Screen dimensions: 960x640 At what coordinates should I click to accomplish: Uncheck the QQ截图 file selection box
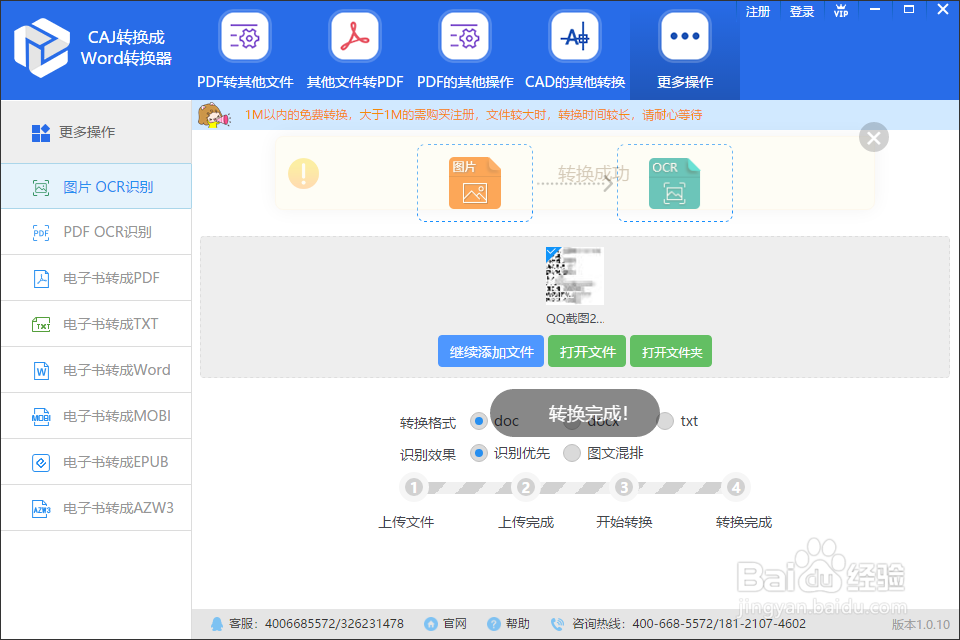551,251
